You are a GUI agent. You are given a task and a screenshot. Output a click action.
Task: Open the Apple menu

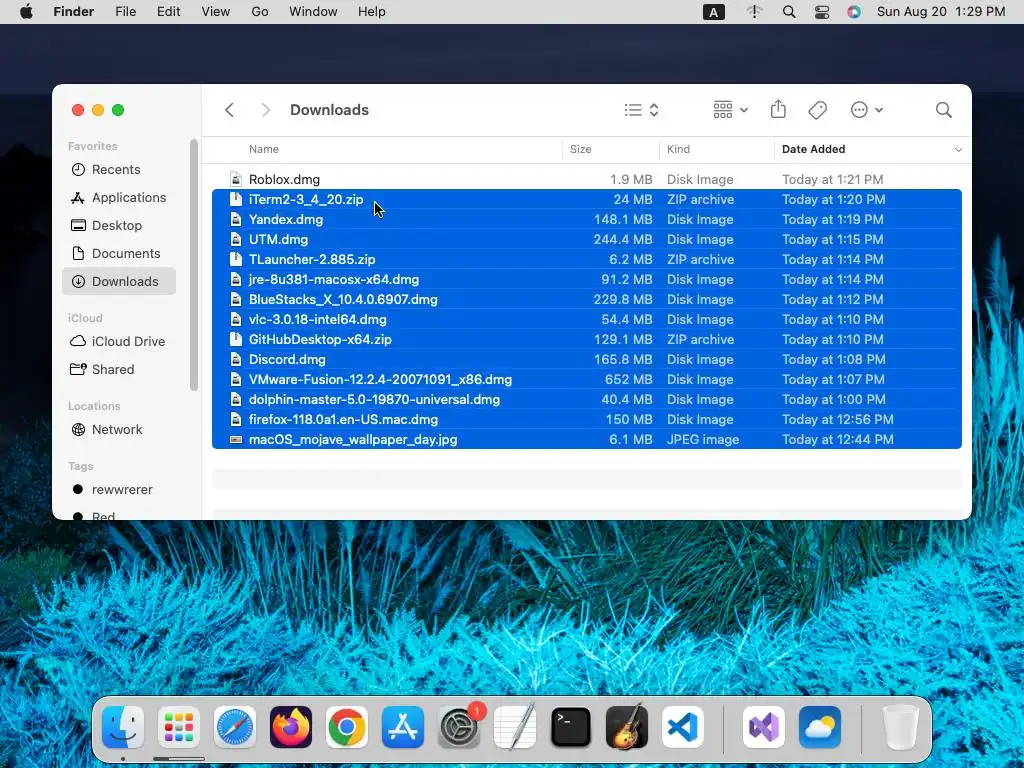click(x=26, y=12)
